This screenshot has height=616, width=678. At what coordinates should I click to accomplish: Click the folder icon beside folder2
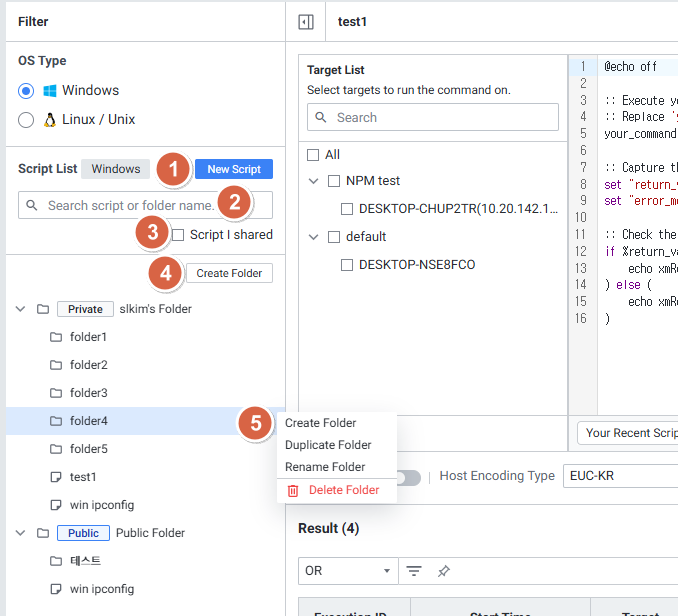pos(56,365)
